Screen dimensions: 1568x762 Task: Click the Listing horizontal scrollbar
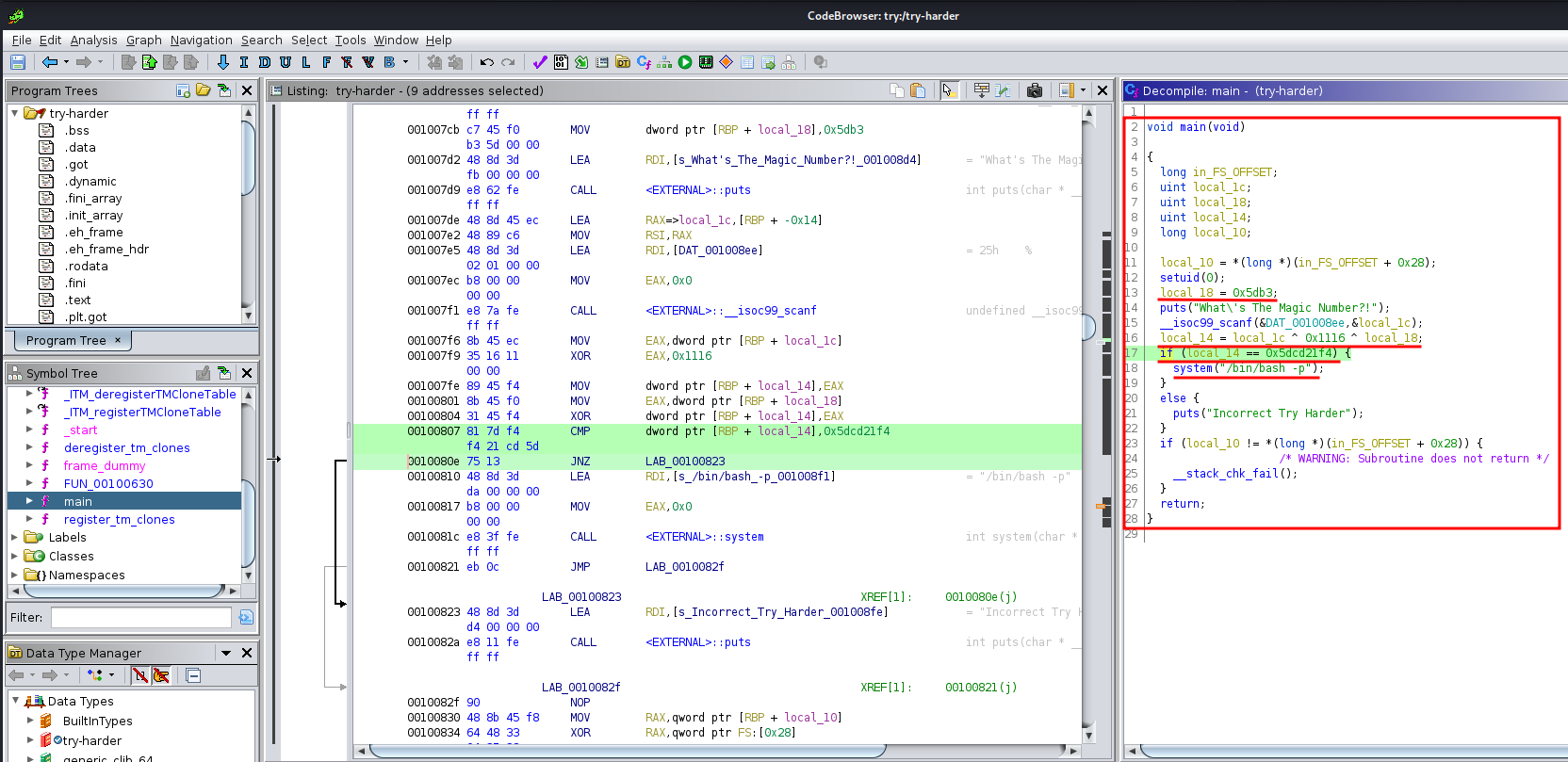point(627,751)
